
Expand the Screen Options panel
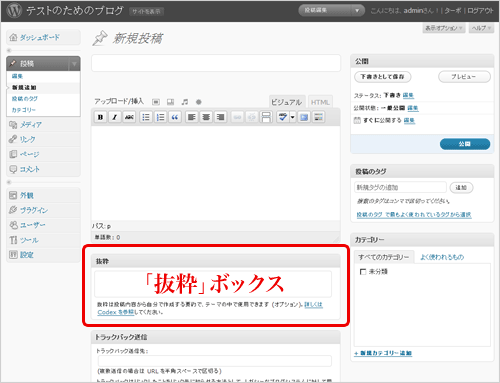pyautogui.click(x=444, y=28)
